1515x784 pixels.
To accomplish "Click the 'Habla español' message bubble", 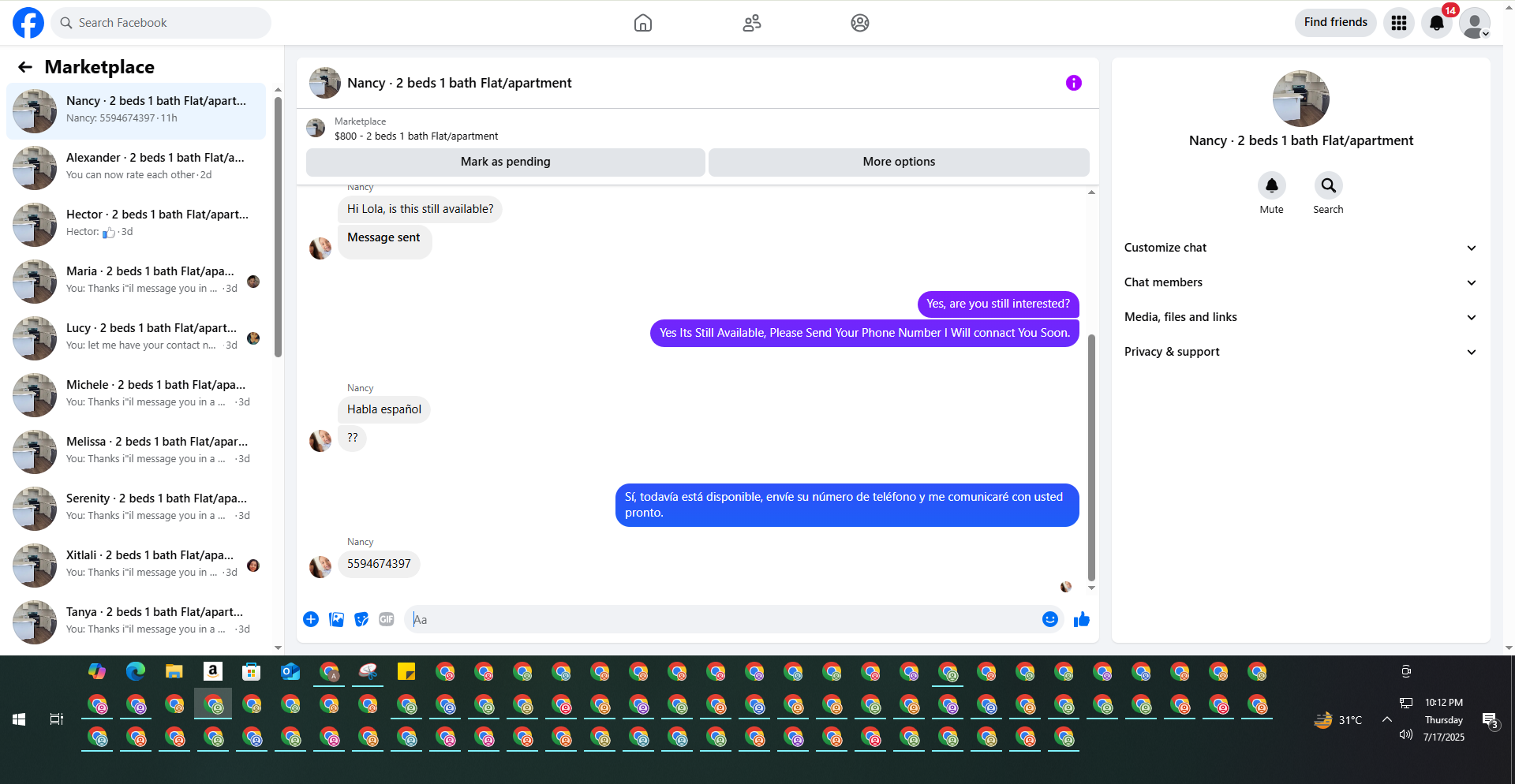I will pos(384,409).
